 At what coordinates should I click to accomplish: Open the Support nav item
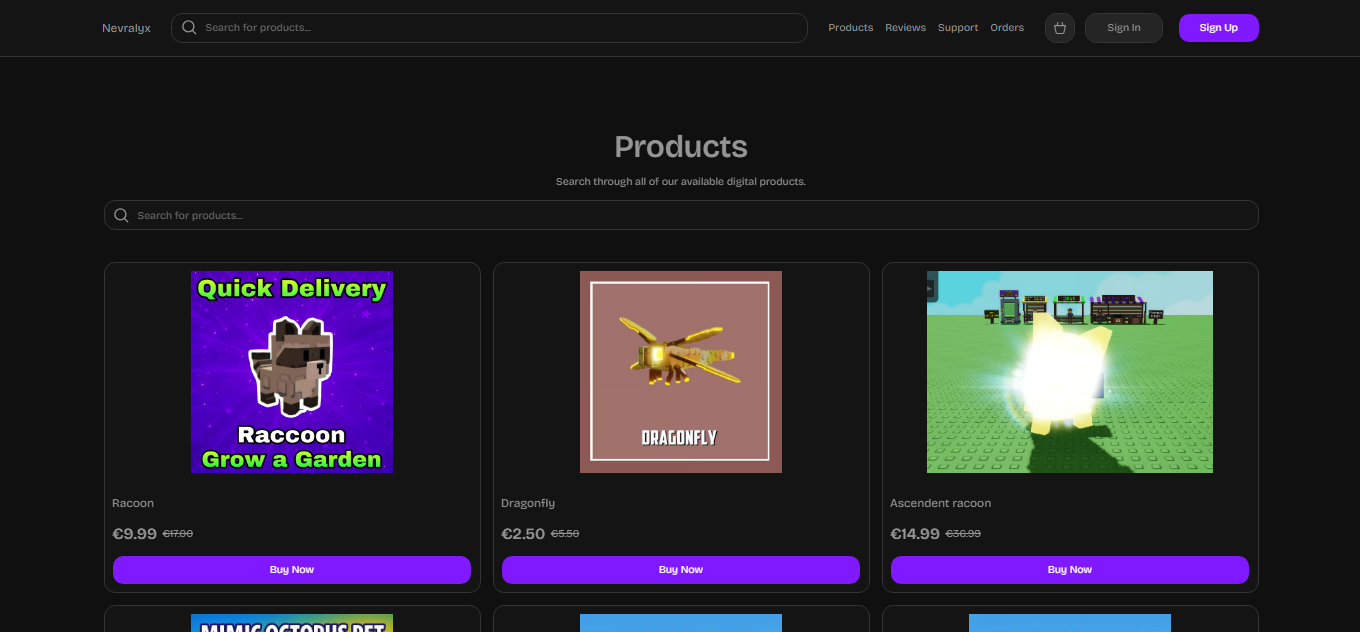[x=958, y=28]
